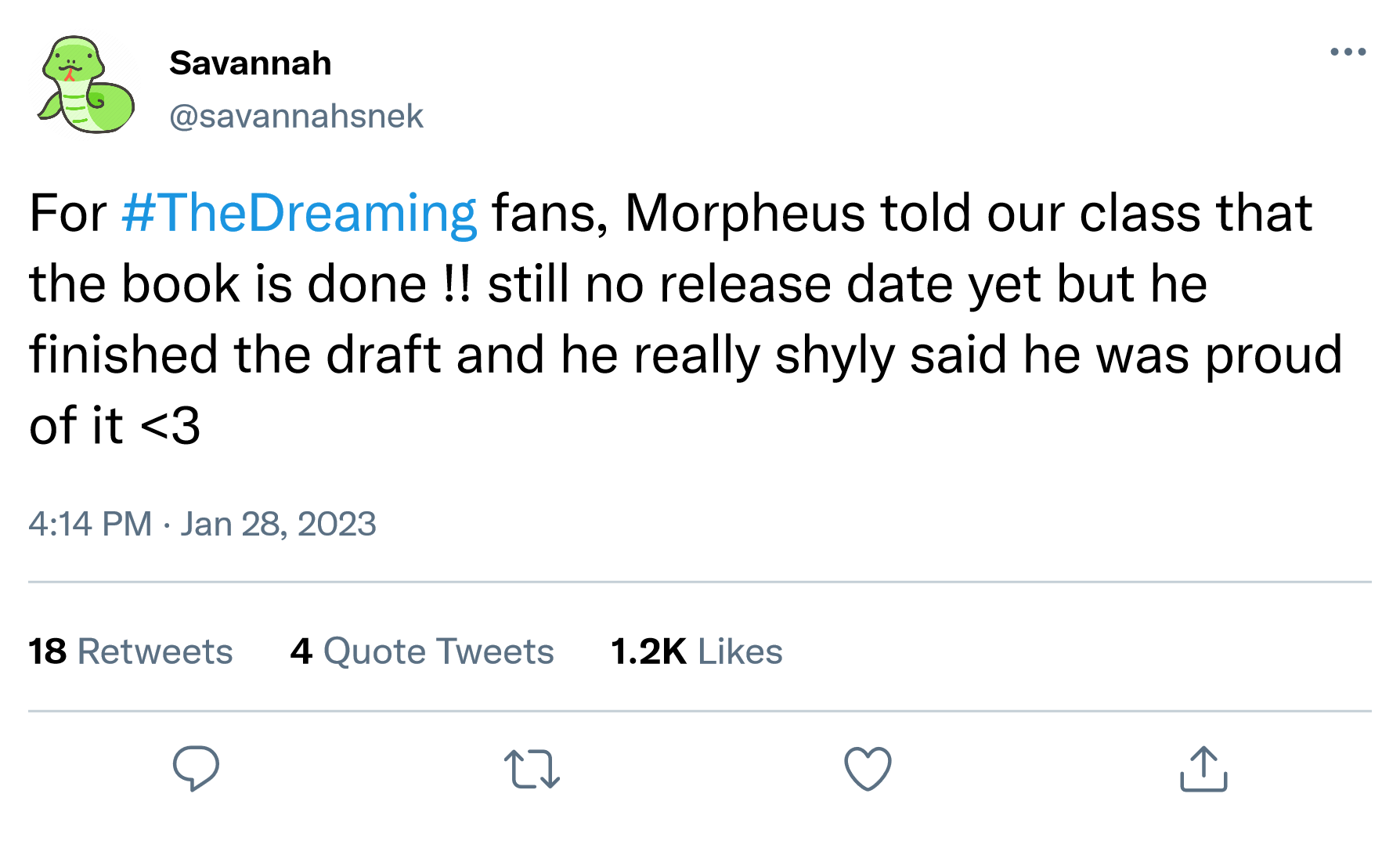Viewport: 1400px width, 855px height.
Task: Click the @savannahsnek handle
Action: click(x=296, y=116)
